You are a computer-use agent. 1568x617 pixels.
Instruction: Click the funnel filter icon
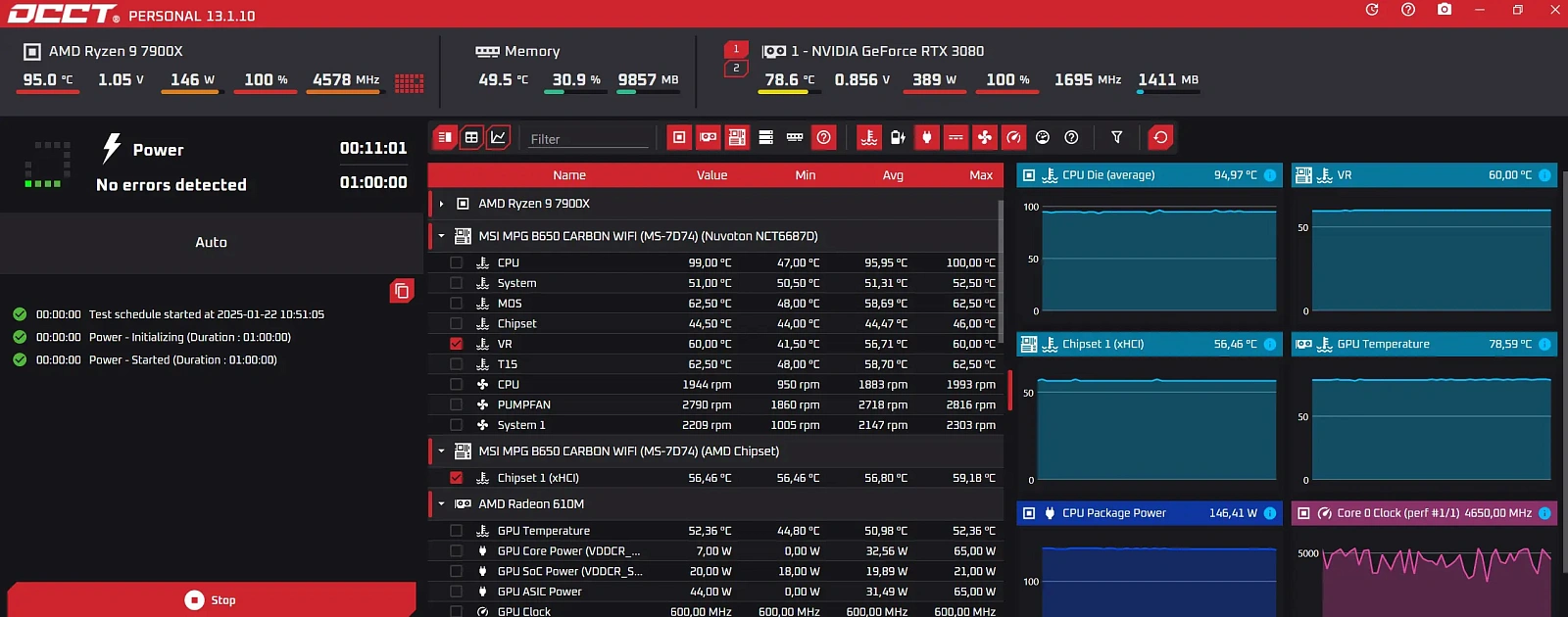[x=1116, y=137]
